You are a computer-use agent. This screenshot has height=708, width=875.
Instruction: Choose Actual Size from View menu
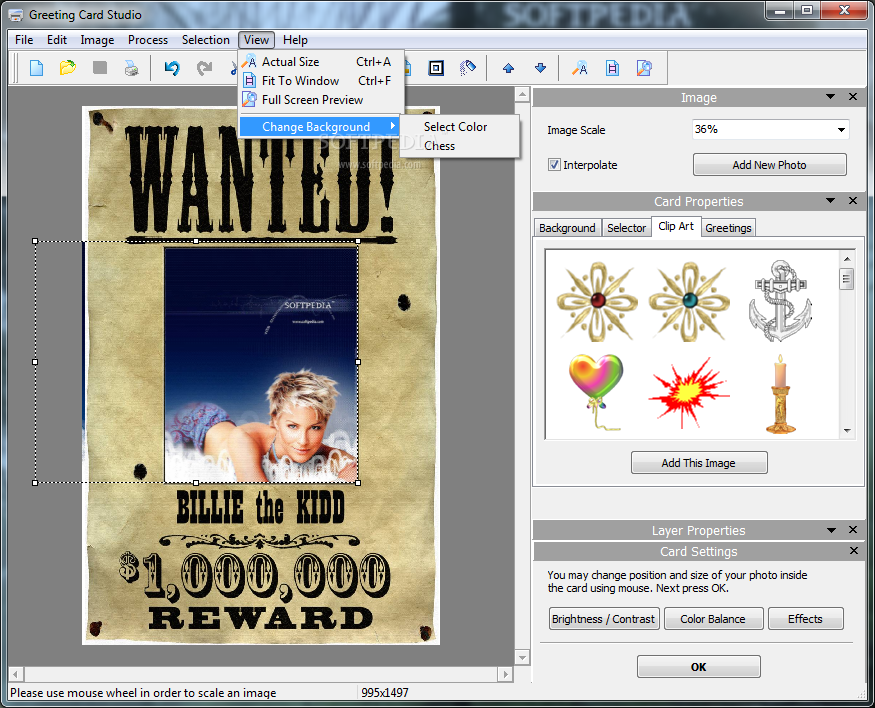[321, 62]
